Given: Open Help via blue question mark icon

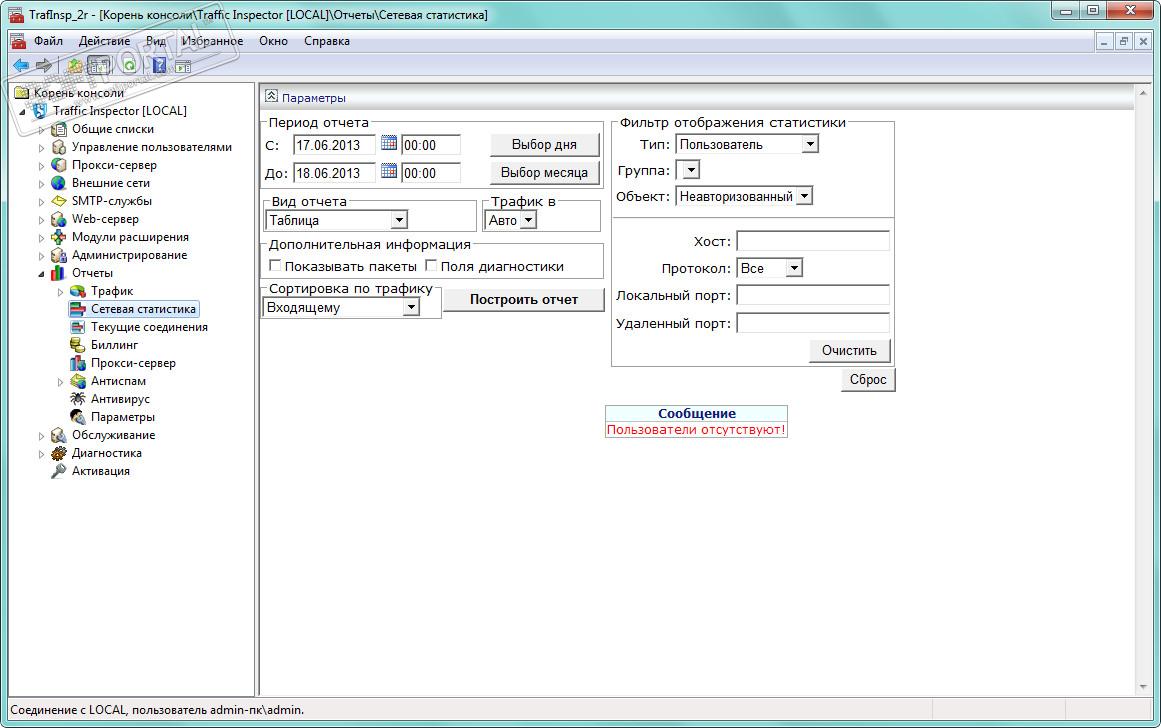Looking at the screenshot, I should point(159,65).
